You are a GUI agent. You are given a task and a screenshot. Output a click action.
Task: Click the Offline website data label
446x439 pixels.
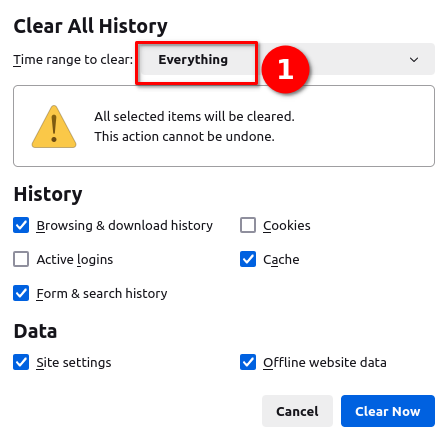[x=325, y=362]
